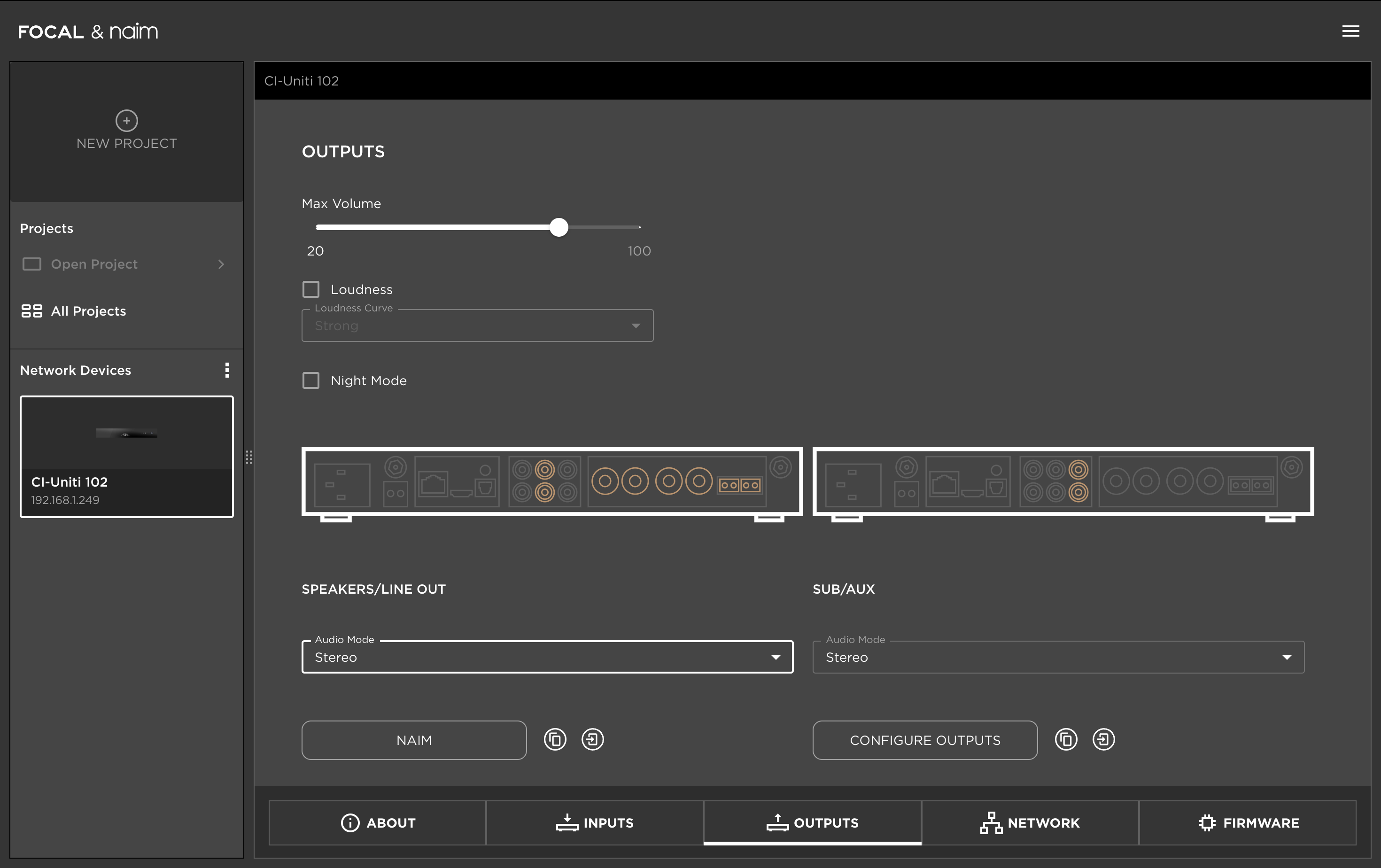Click Sub/Aux import settings icon
This screenshot has height=868, width=1381.
(1103, 740)
